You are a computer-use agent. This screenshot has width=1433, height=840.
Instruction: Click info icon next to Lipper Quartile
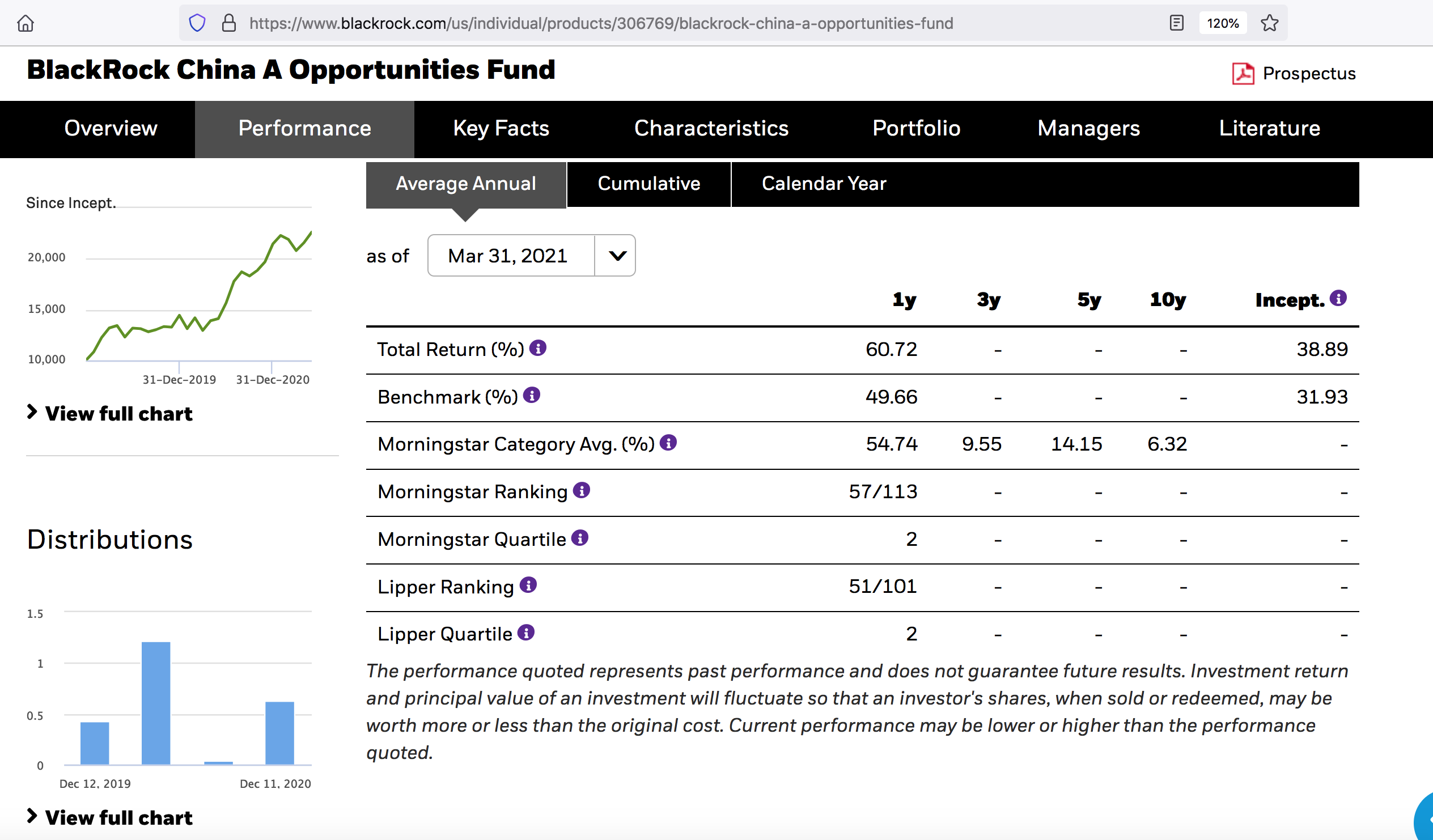click(x=526, y=633)
